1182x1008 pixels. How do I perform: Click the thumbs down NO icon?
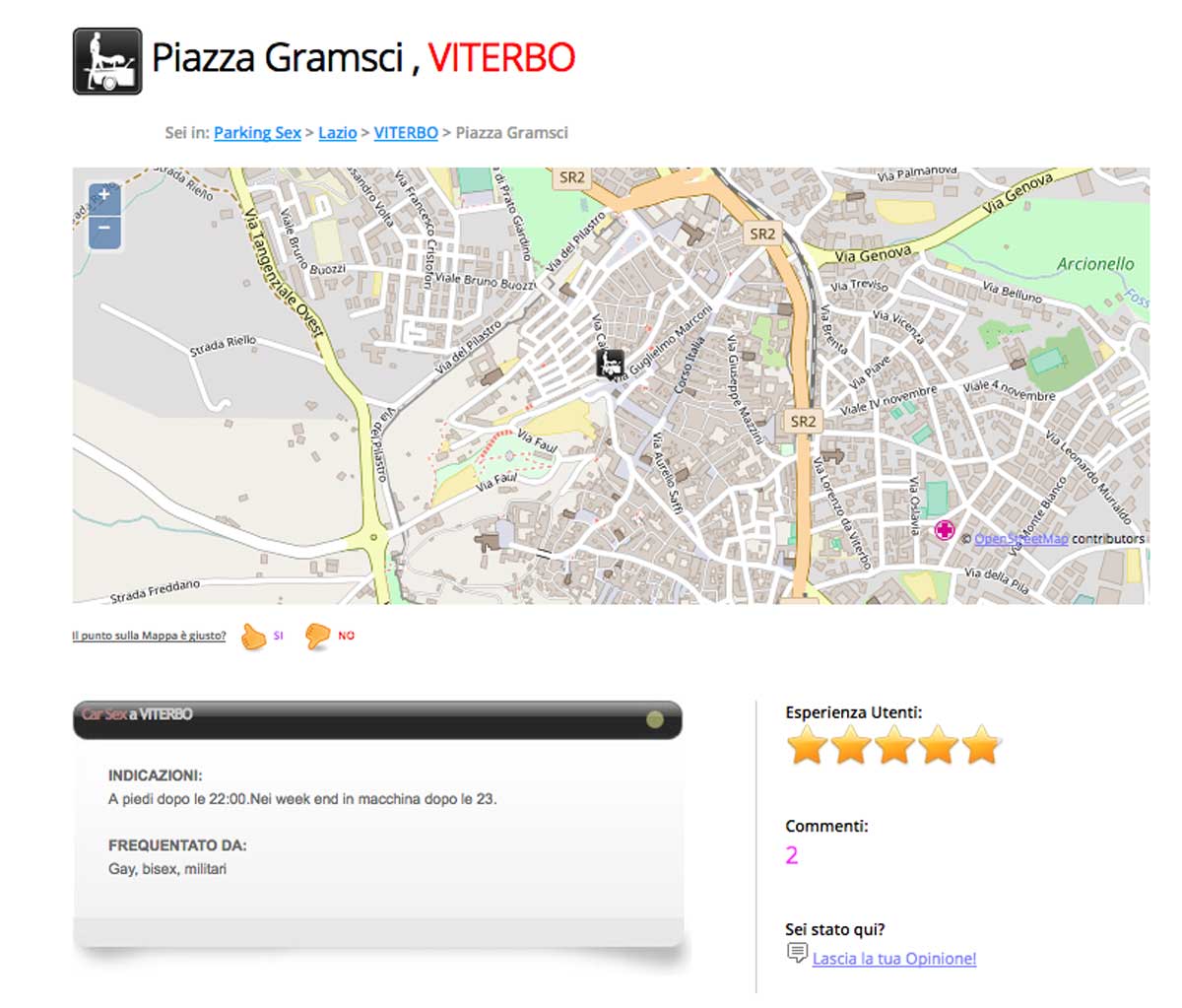click(317, 637)
